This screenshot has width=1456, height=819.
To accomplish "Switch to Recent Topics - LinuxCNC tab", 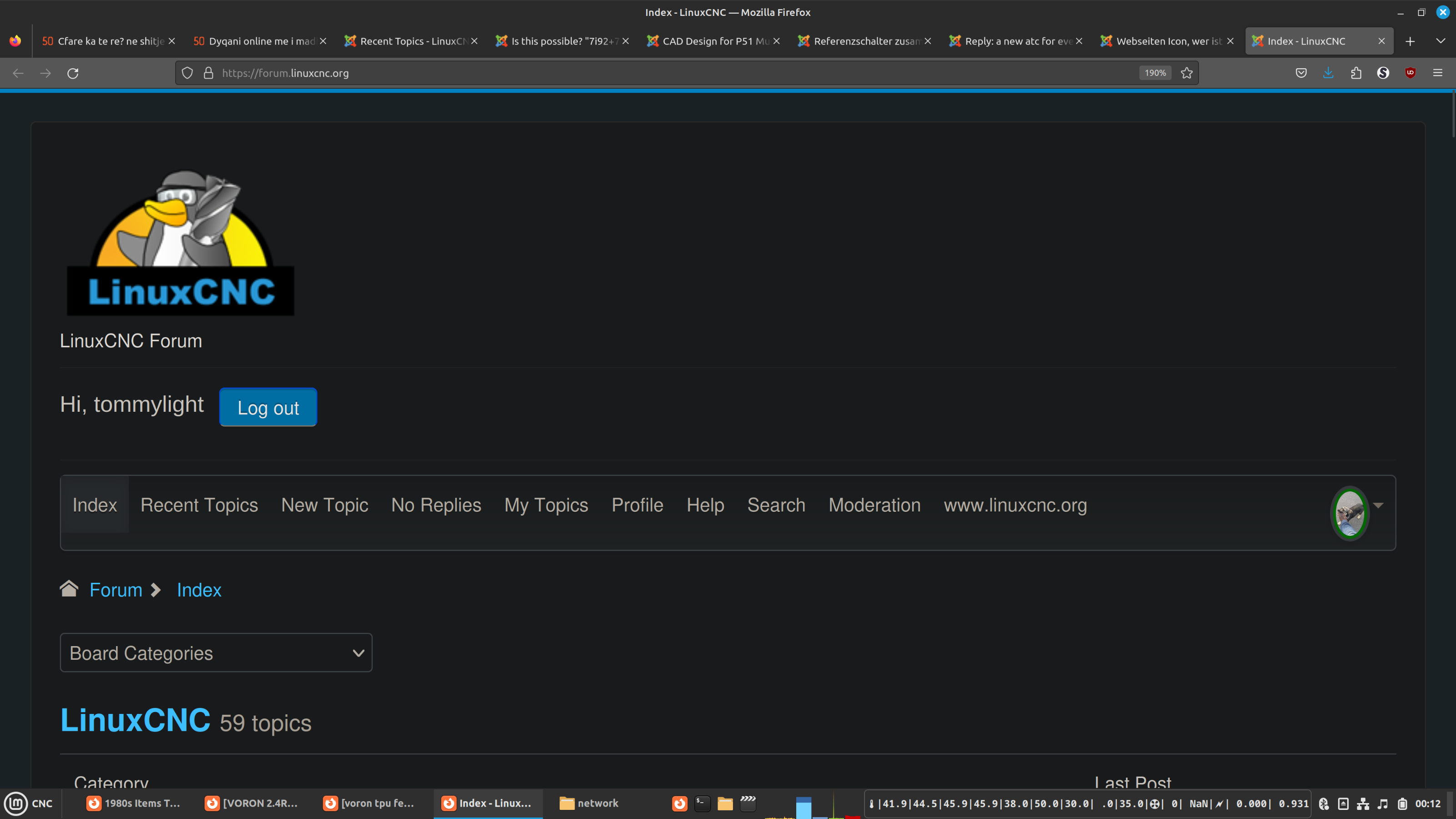I will [x=410, y=41].
